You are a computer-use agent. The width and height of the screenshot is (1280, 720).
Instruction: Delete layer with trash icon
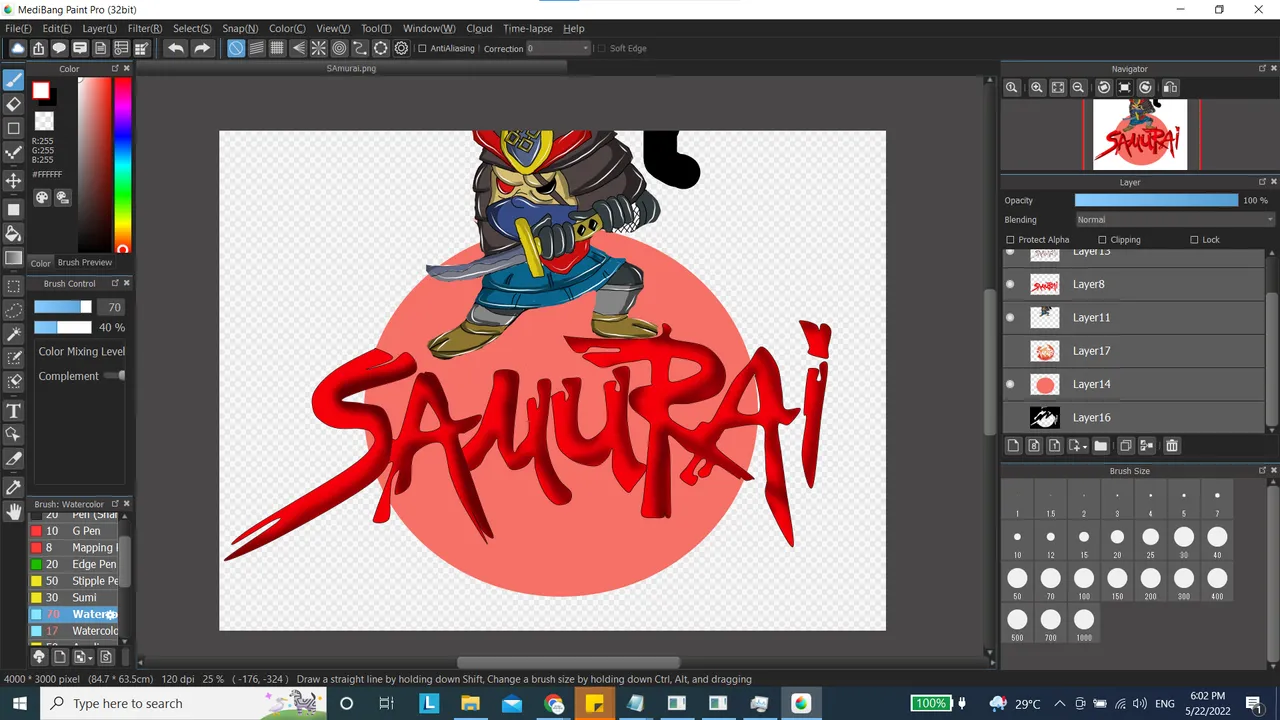tap(1172, 446)
